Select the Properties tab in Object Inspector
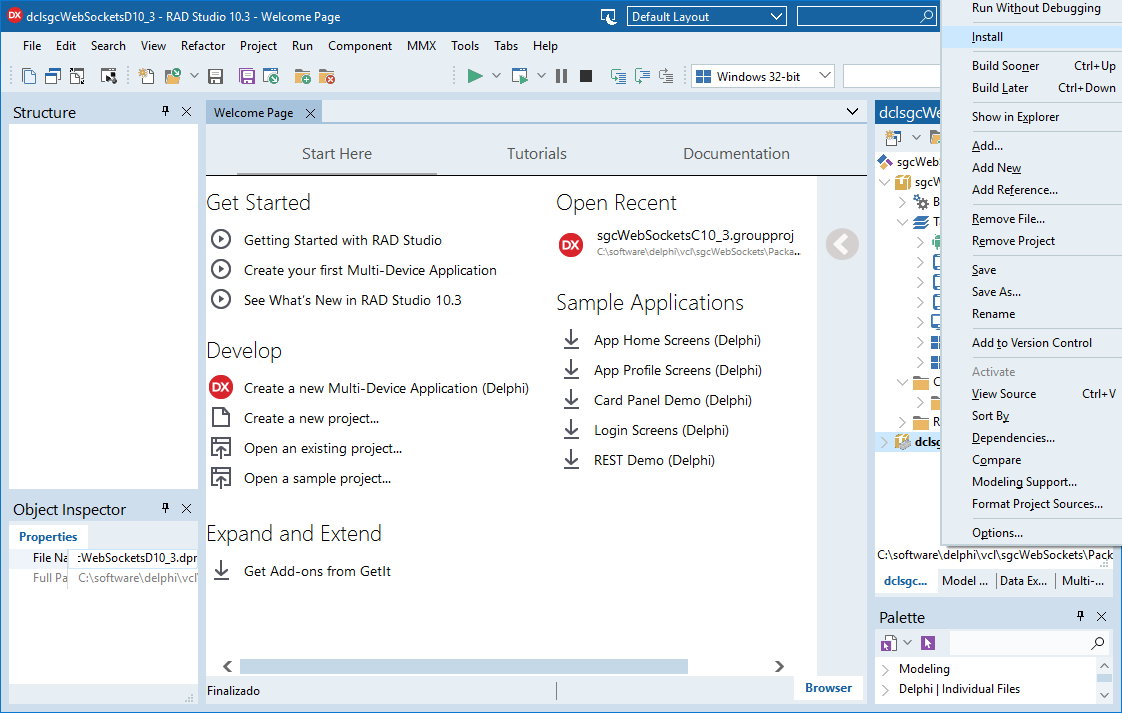 point(48,536)
